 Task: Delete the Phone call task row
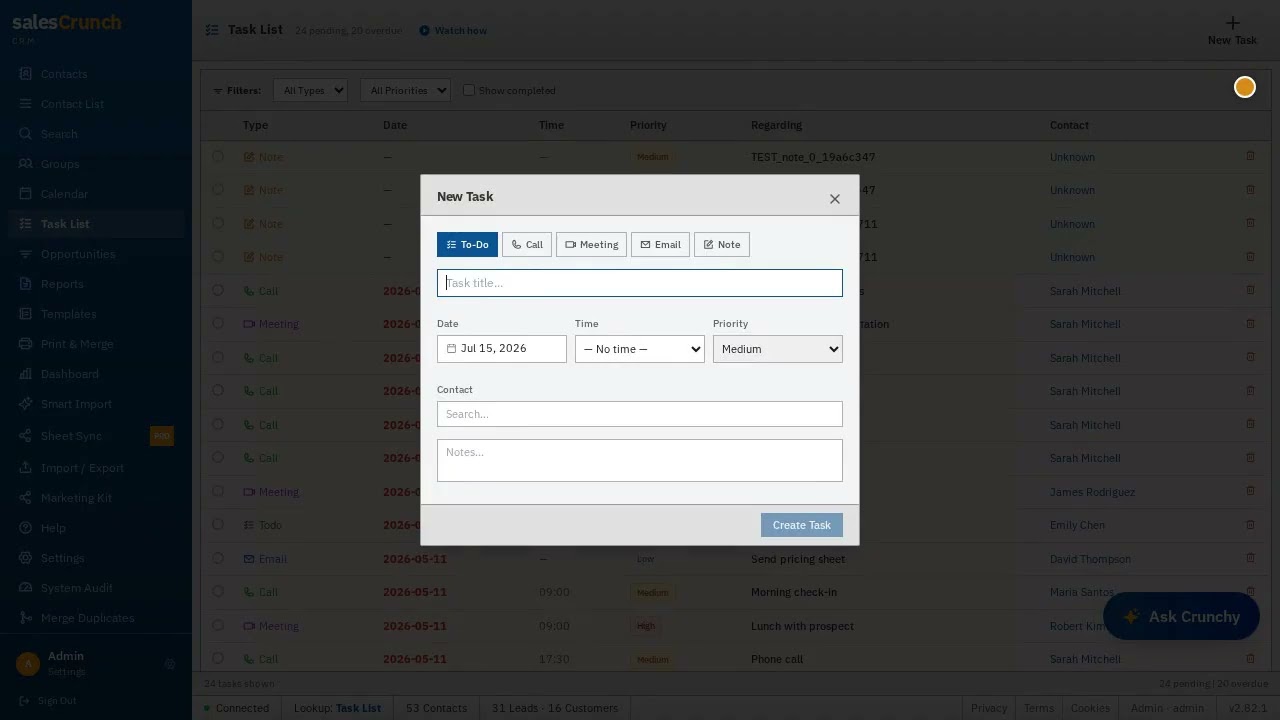(1250, 658)
